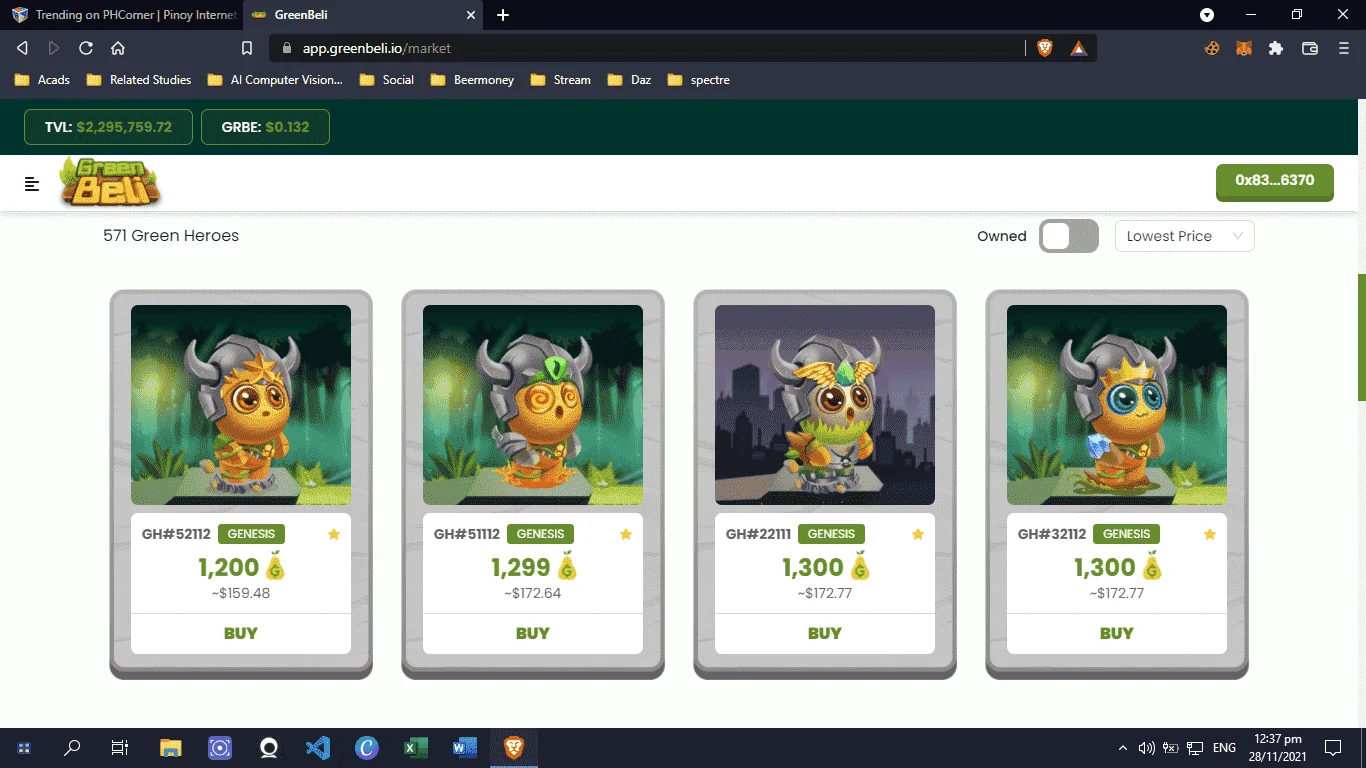
Task: Open the Beermoney bookmarks folder
Action: click(472, 80)
